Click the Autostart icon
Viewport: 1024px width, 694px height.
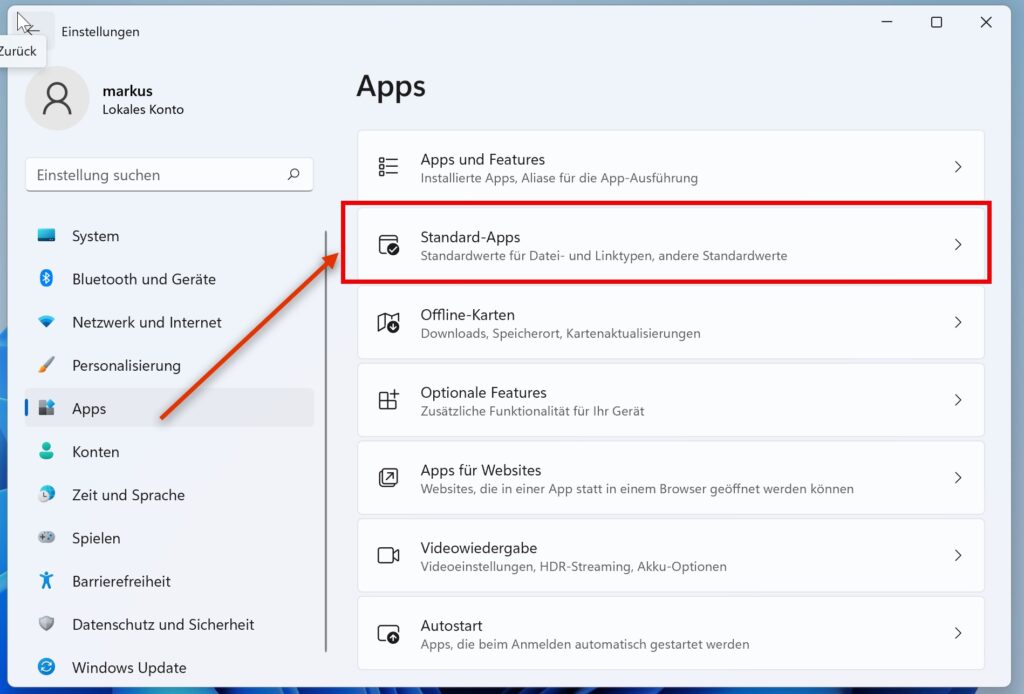(388, 633)
